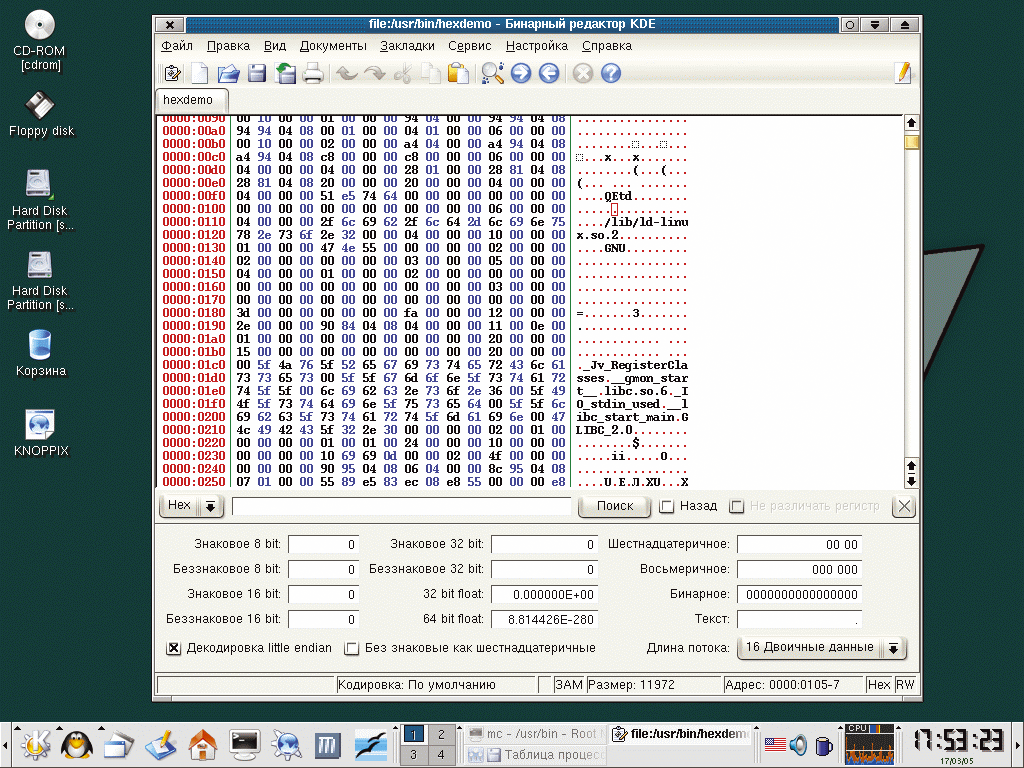The width and height of the screenshot is (1024, 768).
Task: Toggle the Назад (backwards) checkbox
Action: coord(666,506)
